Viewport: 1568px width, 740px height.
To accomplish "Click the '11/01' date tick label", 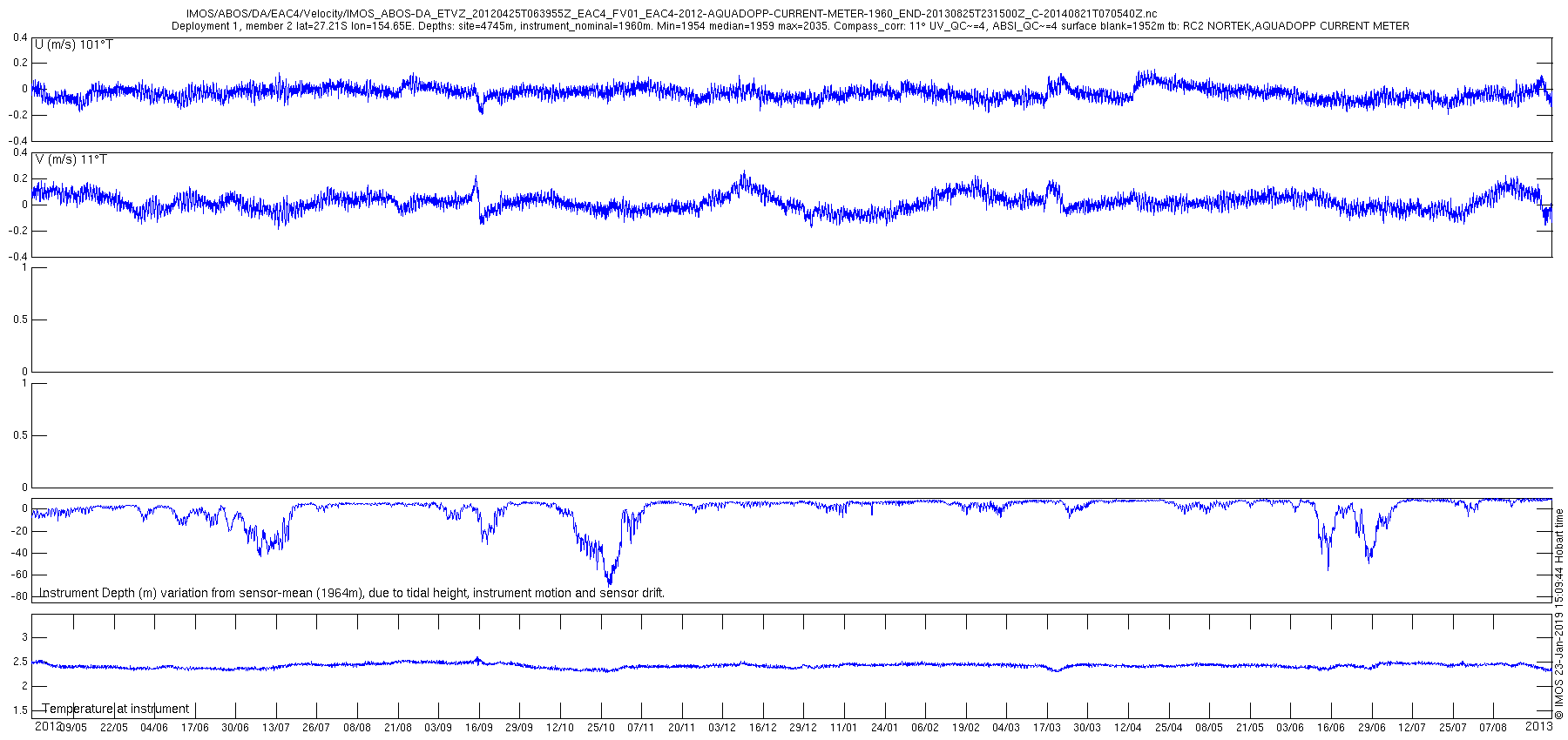I will coord(844,728).
